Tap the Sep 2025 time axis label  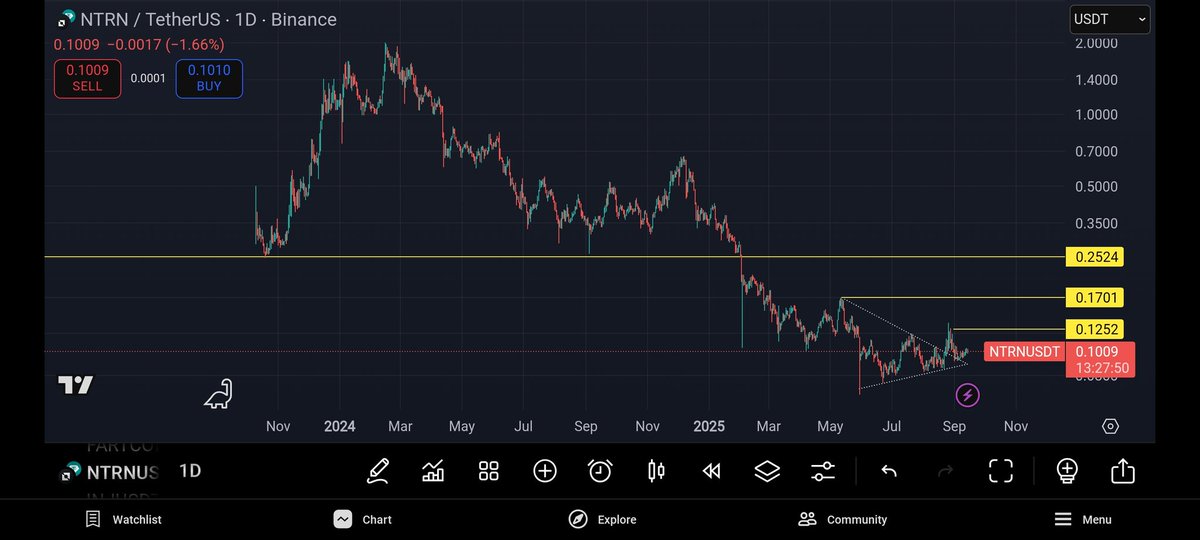(954, 426)
